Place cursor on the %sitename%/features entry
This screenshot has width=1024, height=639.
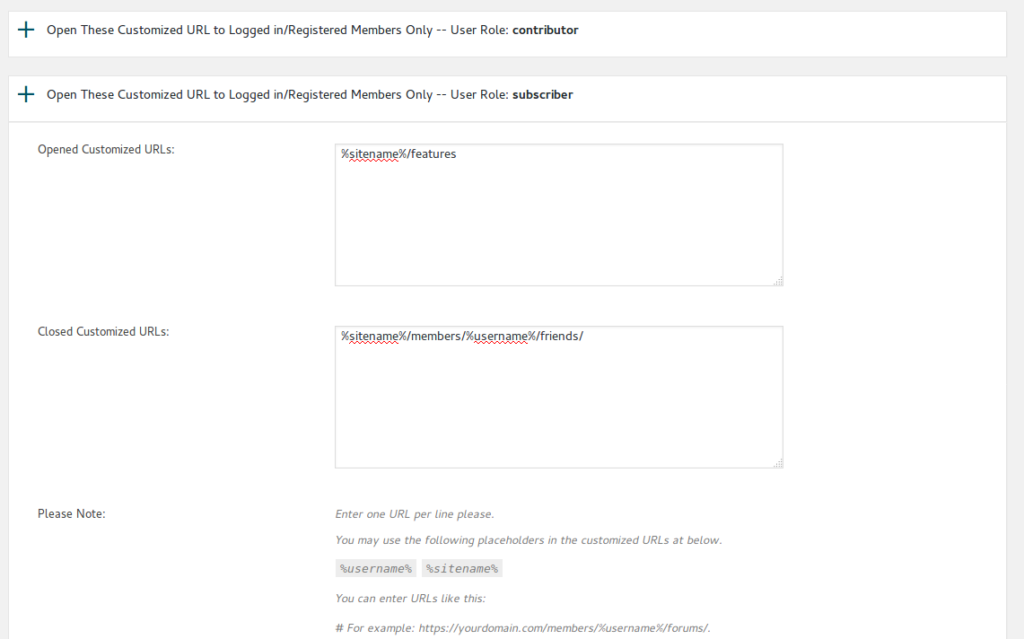tap(399, 154)
